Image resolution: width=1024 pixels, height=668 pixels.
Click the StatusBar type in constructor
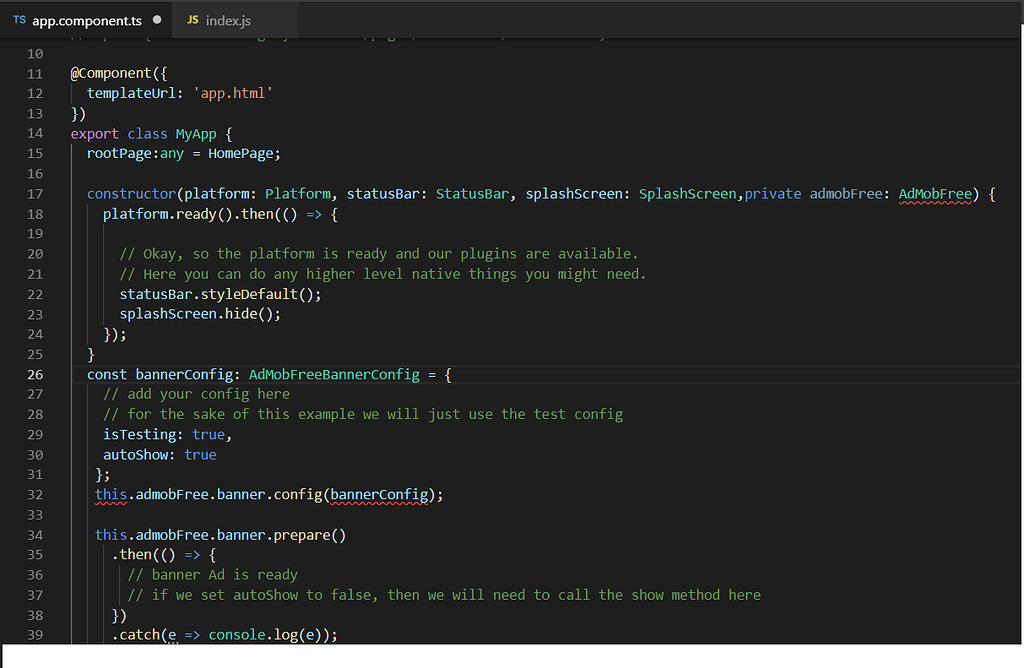[472, 194]
